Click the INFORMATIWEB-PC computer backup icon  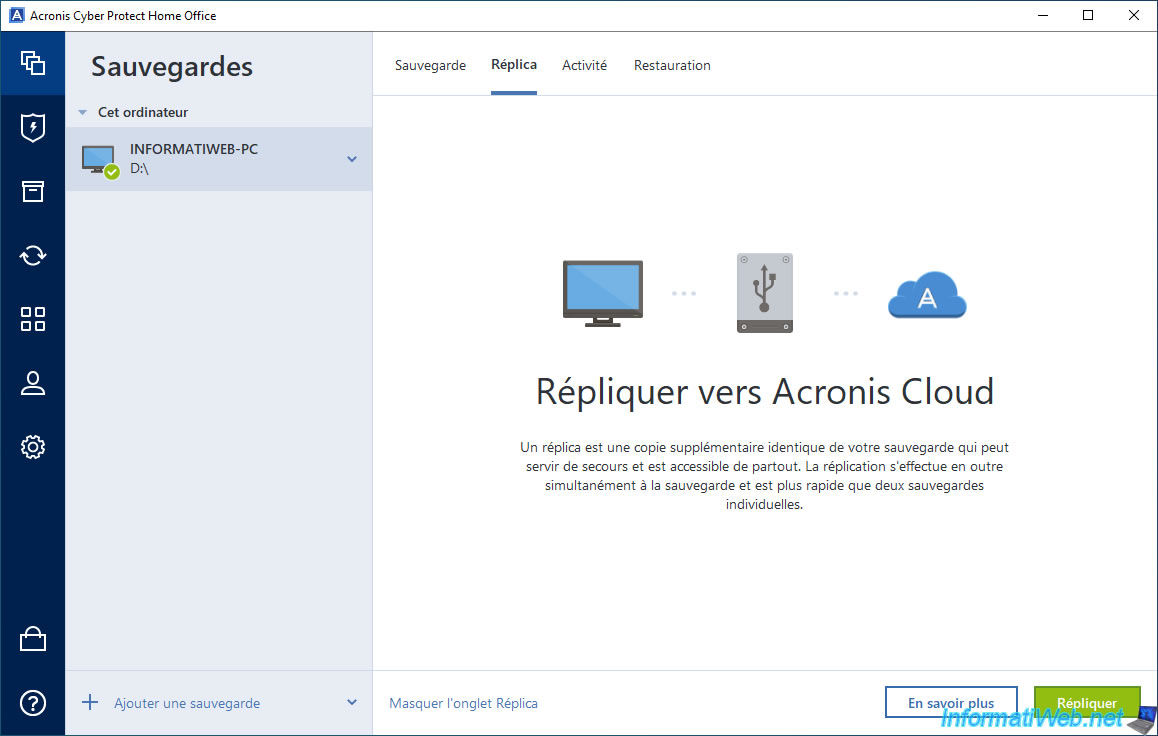pos(100,161)
